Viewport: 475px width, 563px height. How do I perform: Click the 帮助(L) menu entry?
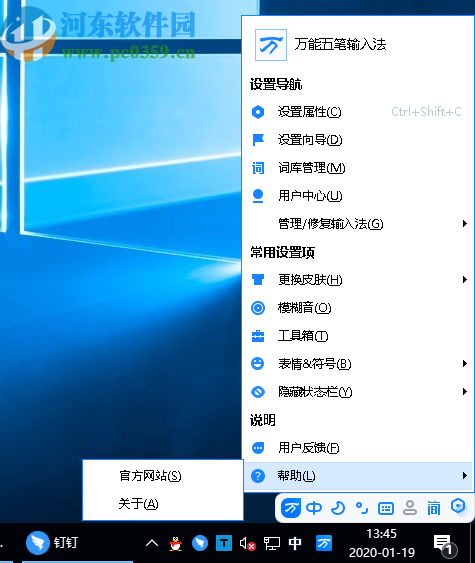coord(358,476)
